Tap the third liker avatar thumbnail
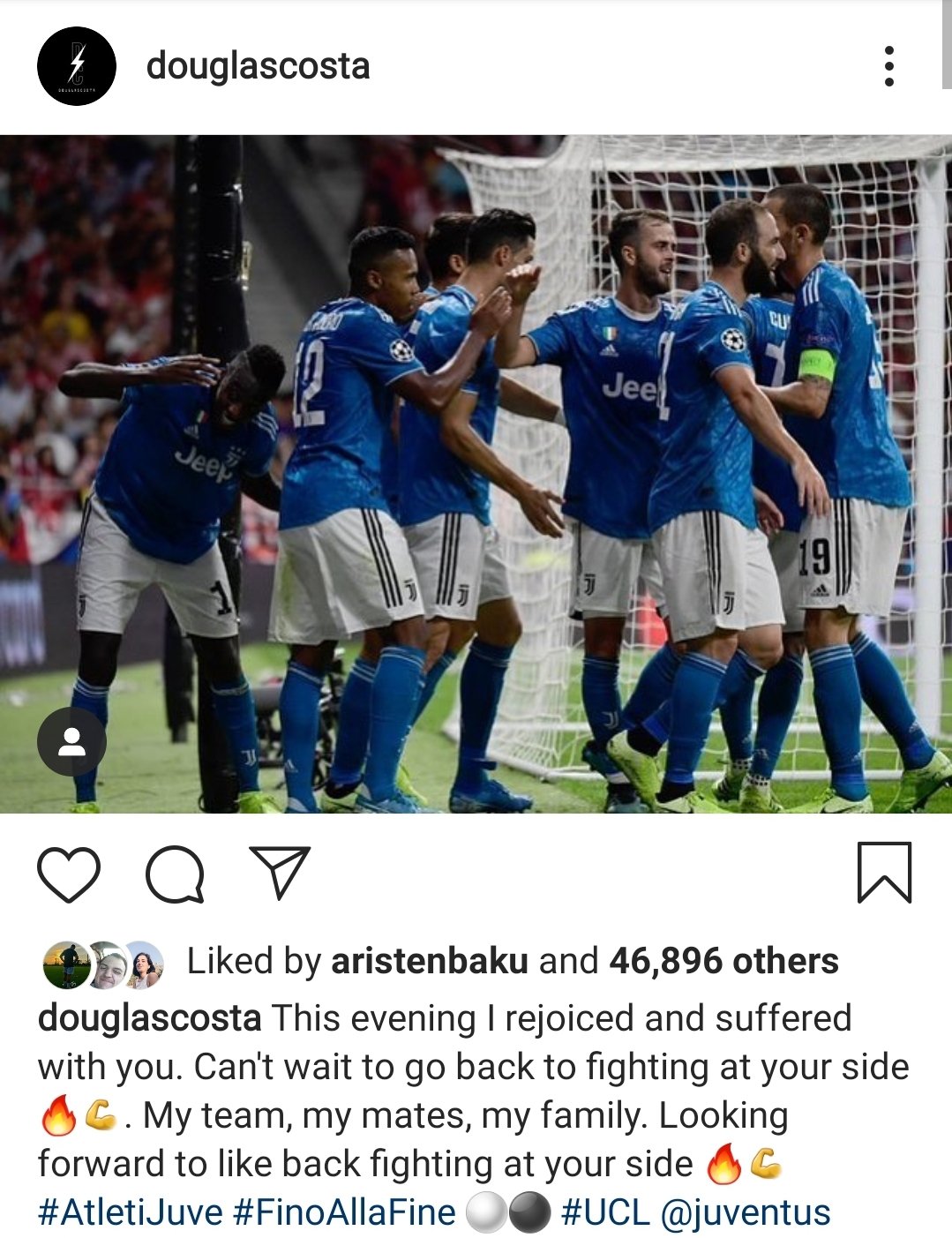This screenshot has height=1238, width=952. (x=143, y=964)
